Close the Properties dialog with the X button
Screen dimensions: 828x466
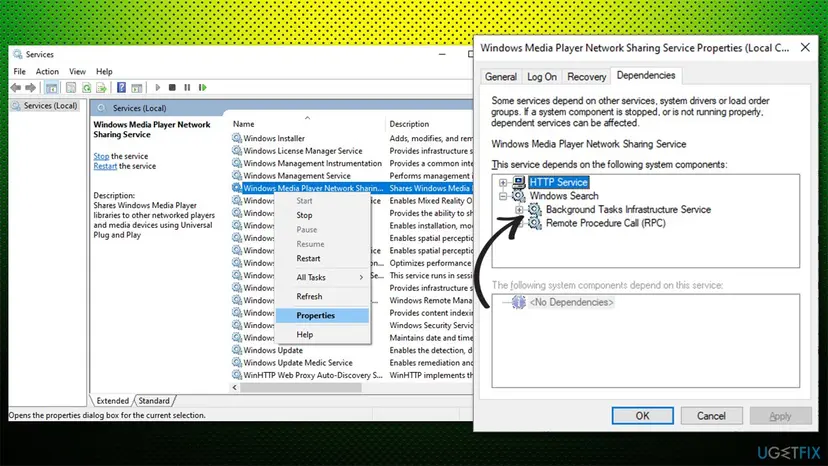pyautogui.click(x=805, y=48)
